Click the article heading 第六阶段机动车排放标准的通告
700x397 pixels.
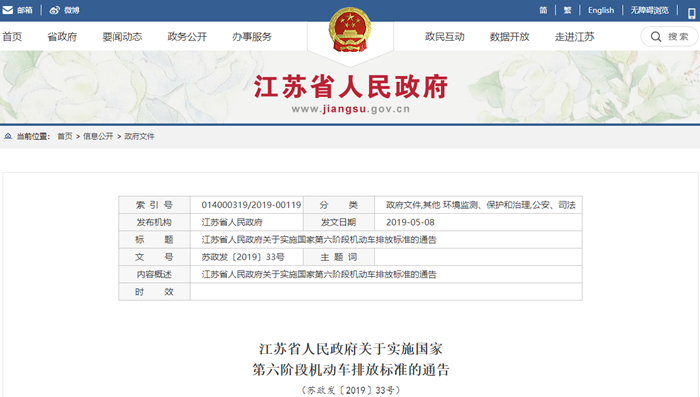[x=351, y=370]
